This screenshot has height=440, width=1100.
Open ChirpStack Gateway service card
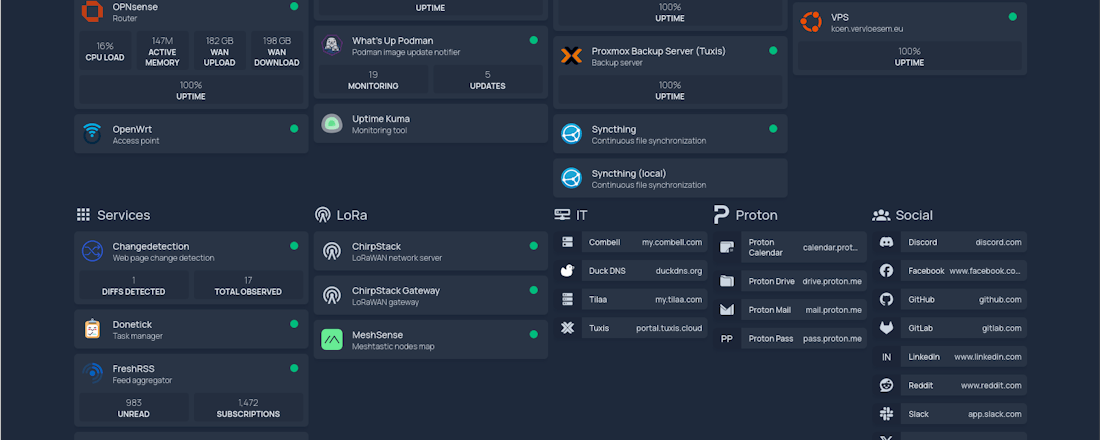pos(430,295)
